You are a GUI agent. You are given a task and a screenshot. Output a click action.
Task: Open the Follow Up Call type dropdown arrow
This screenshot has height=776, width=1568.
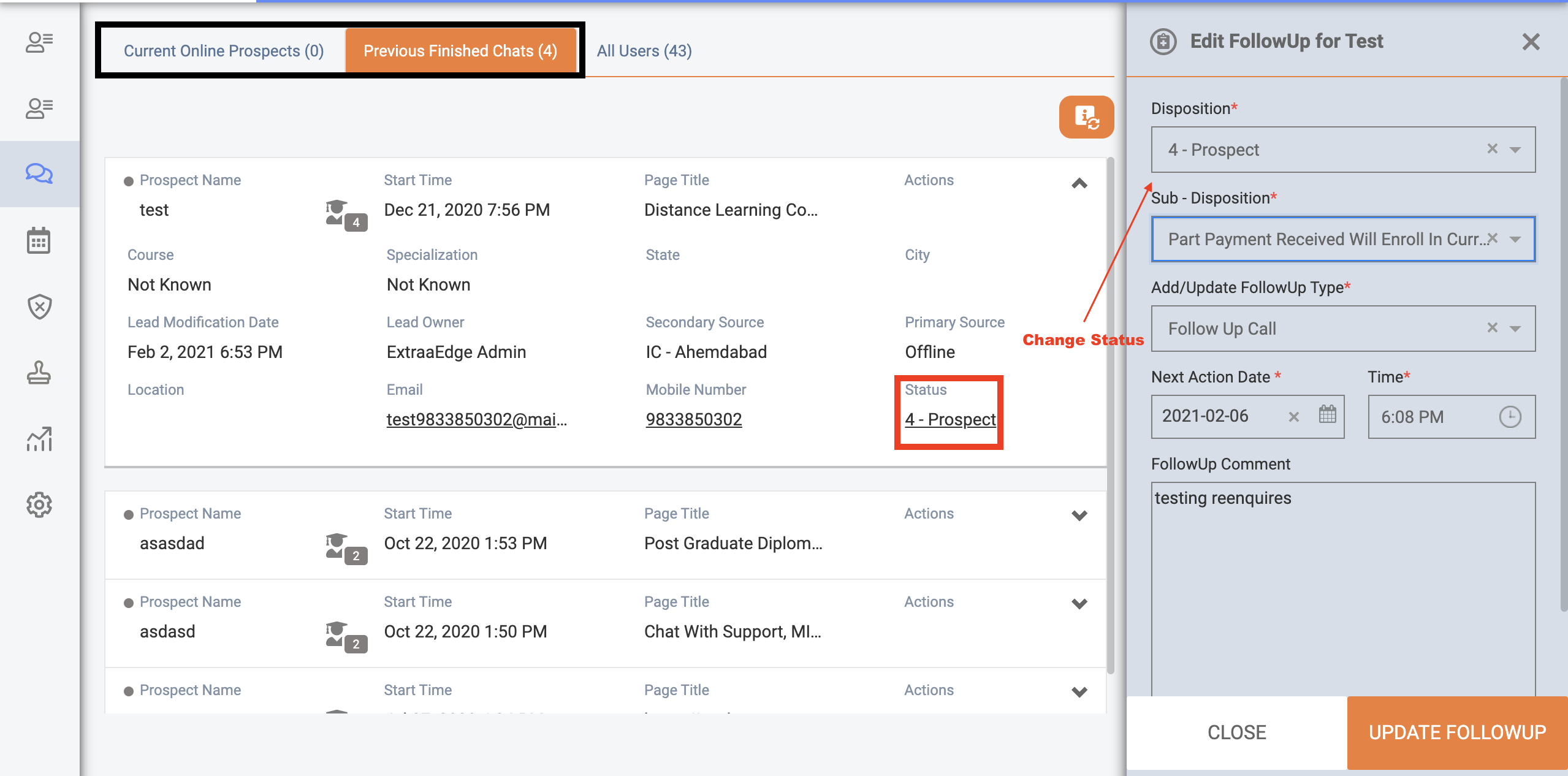tap(1515, 329)
